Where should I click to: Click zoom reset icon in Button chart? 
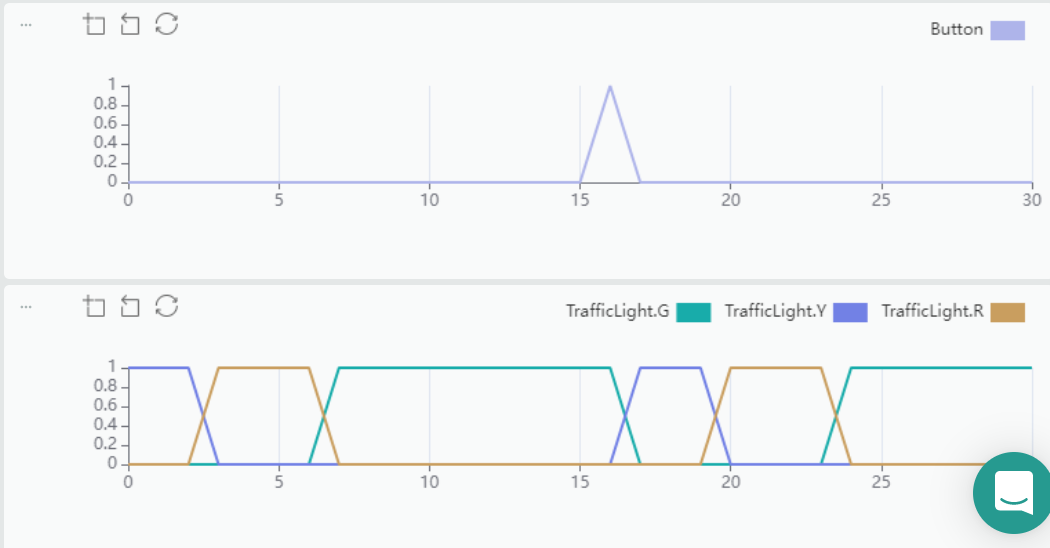pyautogui.click(x=130, y=25)
